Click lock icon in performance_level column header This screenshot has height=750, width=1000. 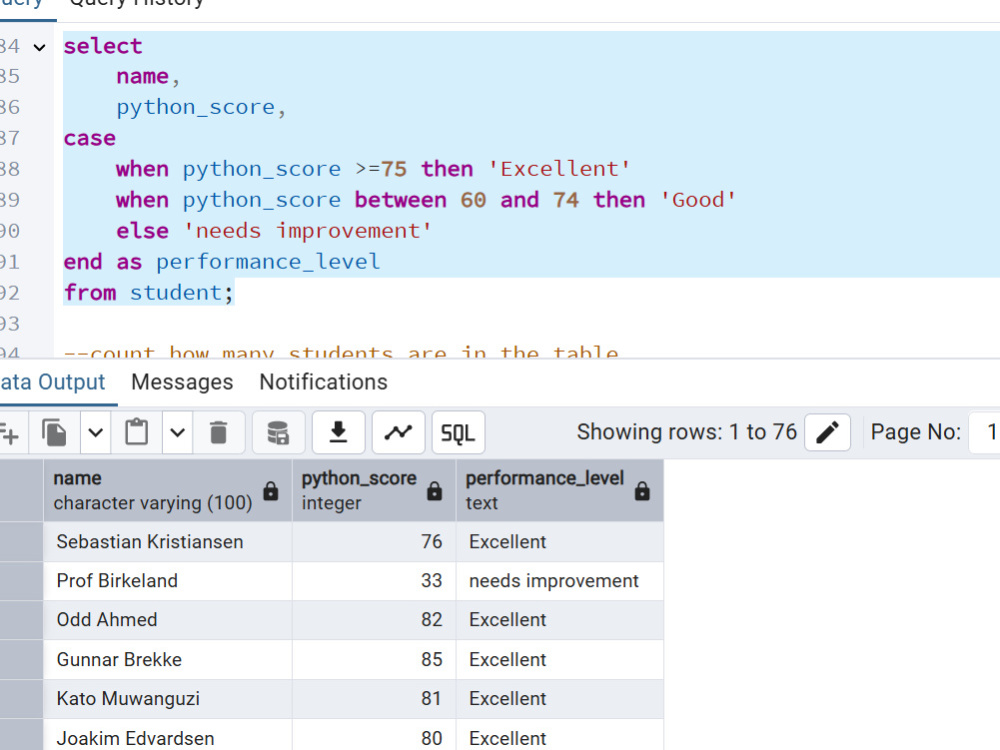click(x=642, y=490)
